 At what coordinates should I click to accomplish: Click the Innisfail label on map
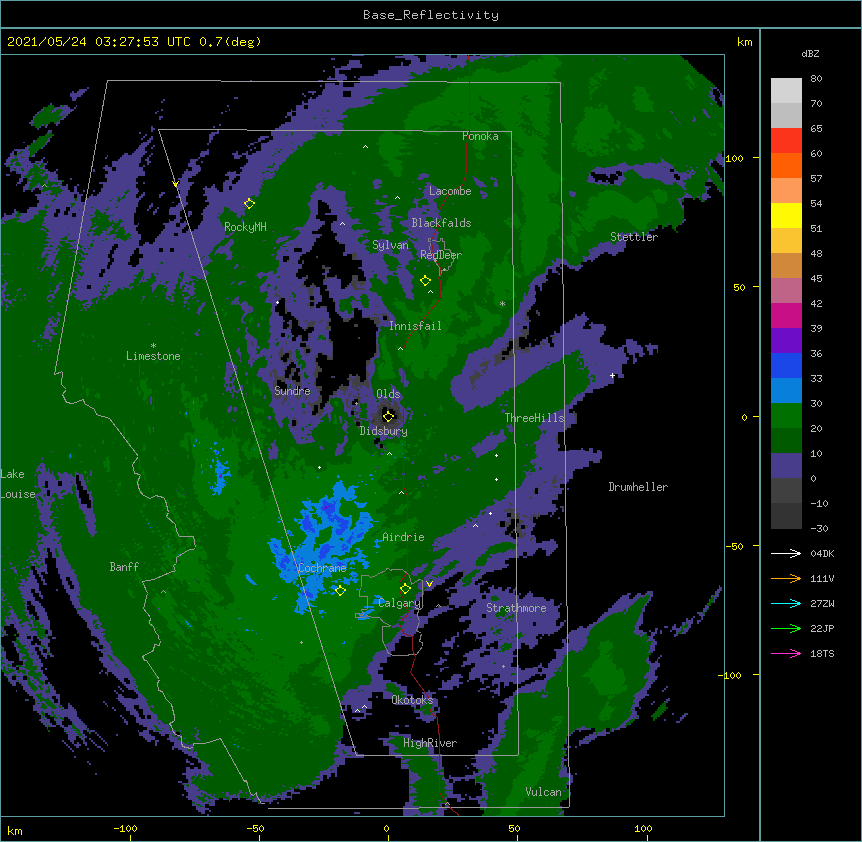click(415, 326)
